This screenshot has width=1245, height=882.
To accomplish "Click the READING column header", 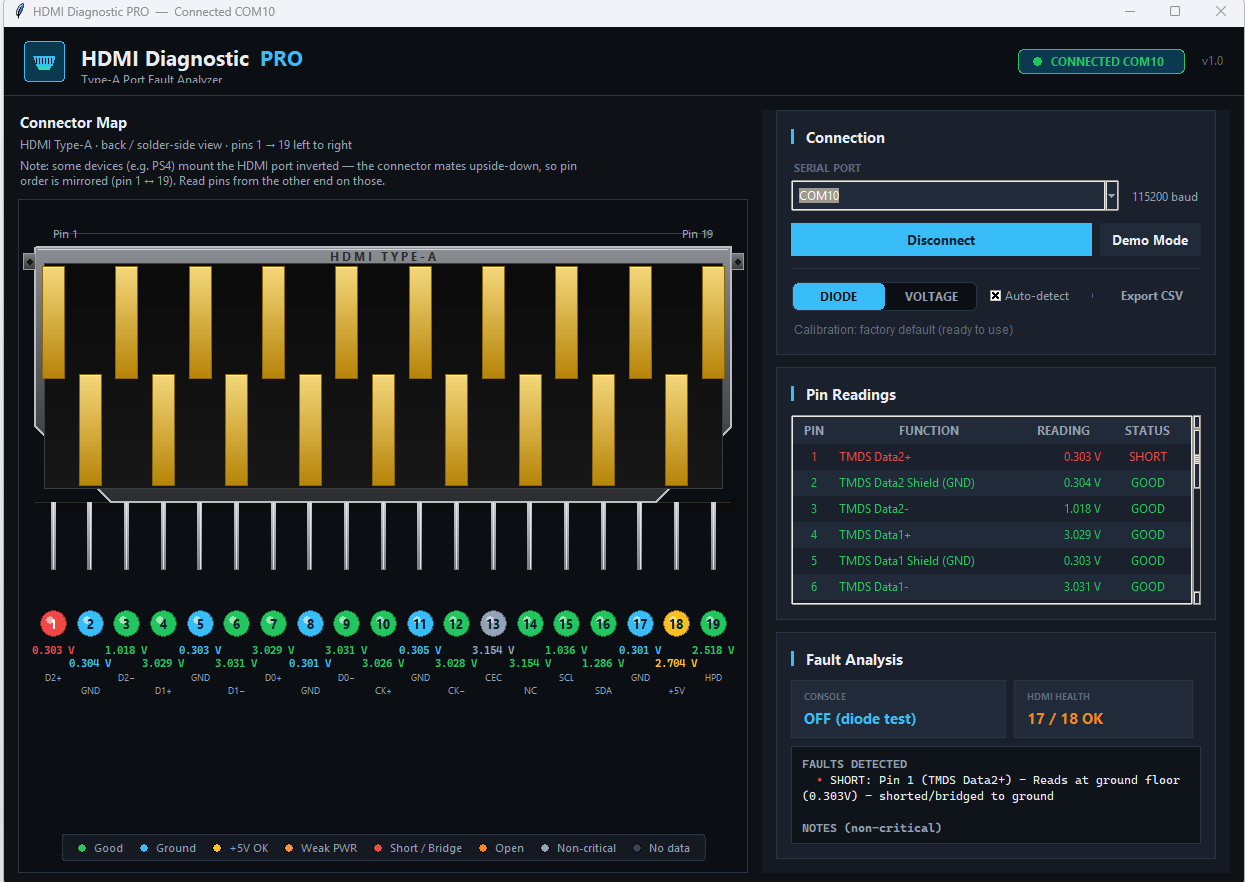I will (1063, 431).
